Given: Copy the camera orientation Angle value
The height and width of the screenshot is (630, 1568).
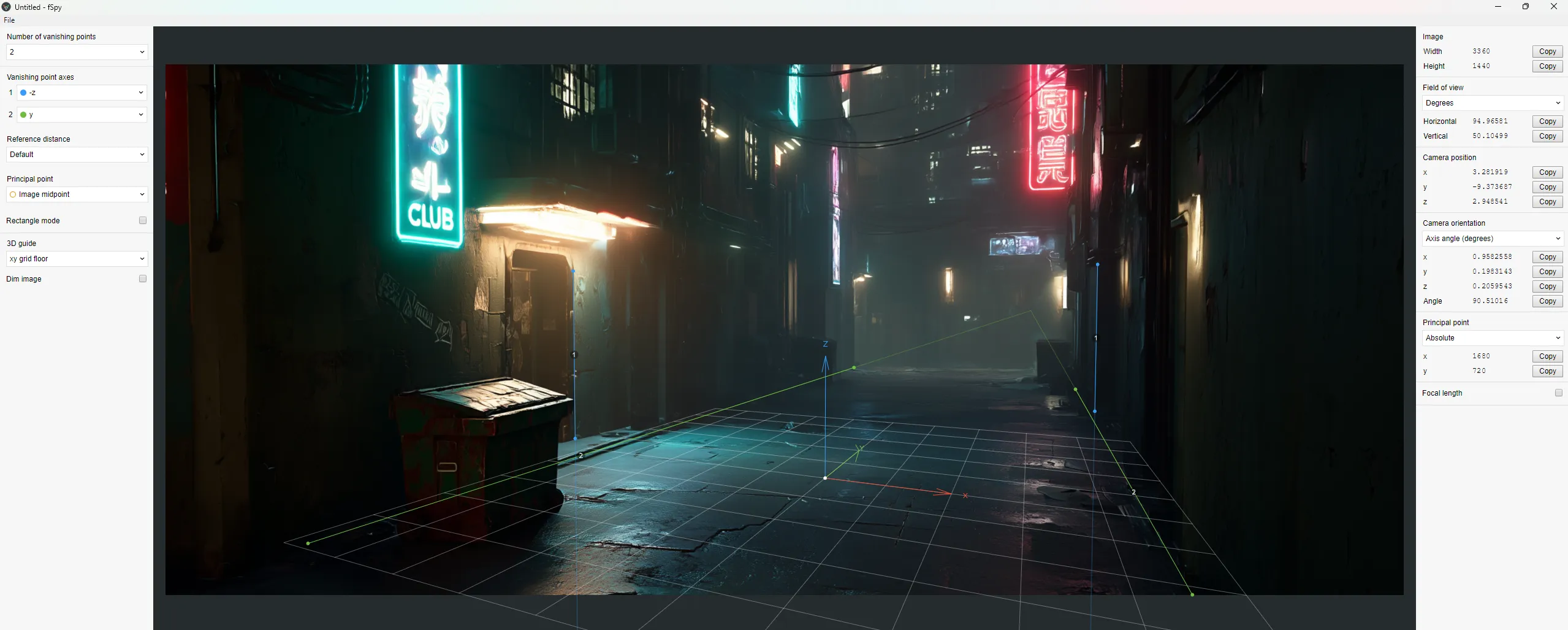Looking at the screenshot, I should (1547, 301).
